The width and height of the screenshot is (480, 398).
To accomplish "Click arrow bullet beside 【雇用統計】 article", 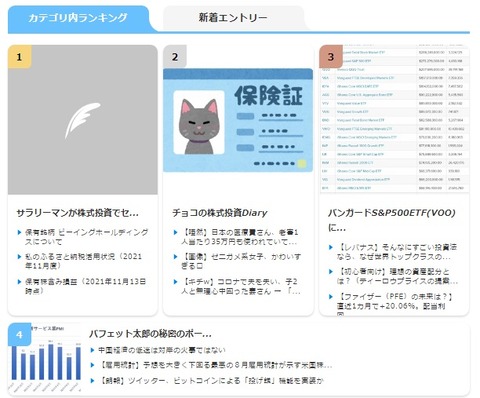I will tap(92, 365).
